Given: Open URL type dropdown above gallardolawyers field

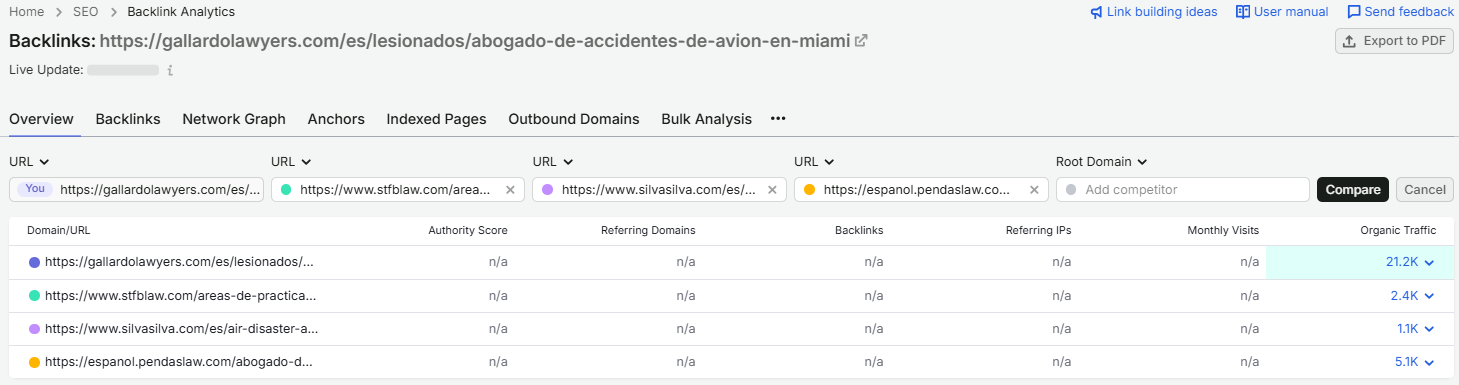Looking at the screenshot, I should (x=30, y=161).
